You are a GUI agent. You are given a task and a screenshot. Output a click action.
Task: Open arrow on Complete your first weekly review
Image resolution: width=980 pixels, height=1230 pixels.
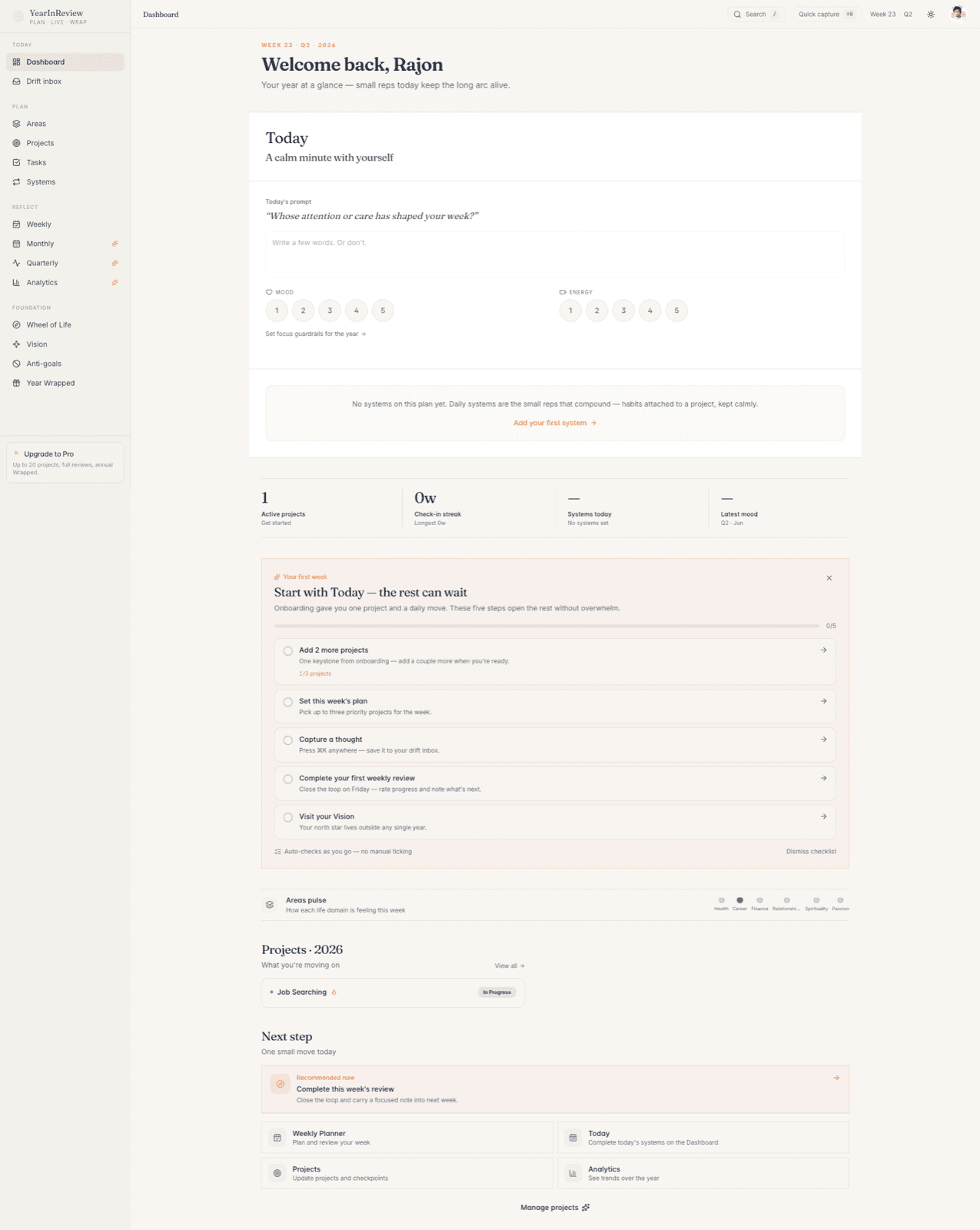[x=824, y=778]
